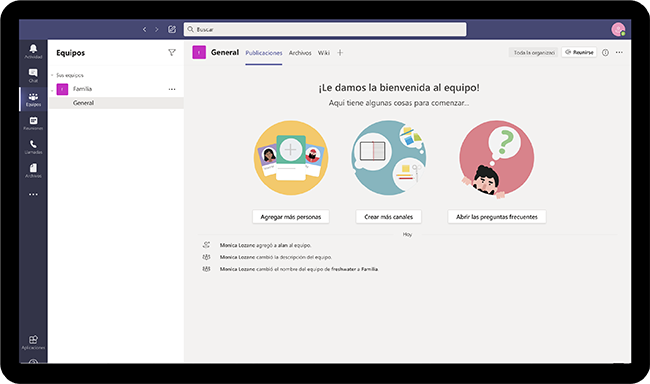650x384 pixels.
Task: Select the General channel in list
Action: [116, 103]
